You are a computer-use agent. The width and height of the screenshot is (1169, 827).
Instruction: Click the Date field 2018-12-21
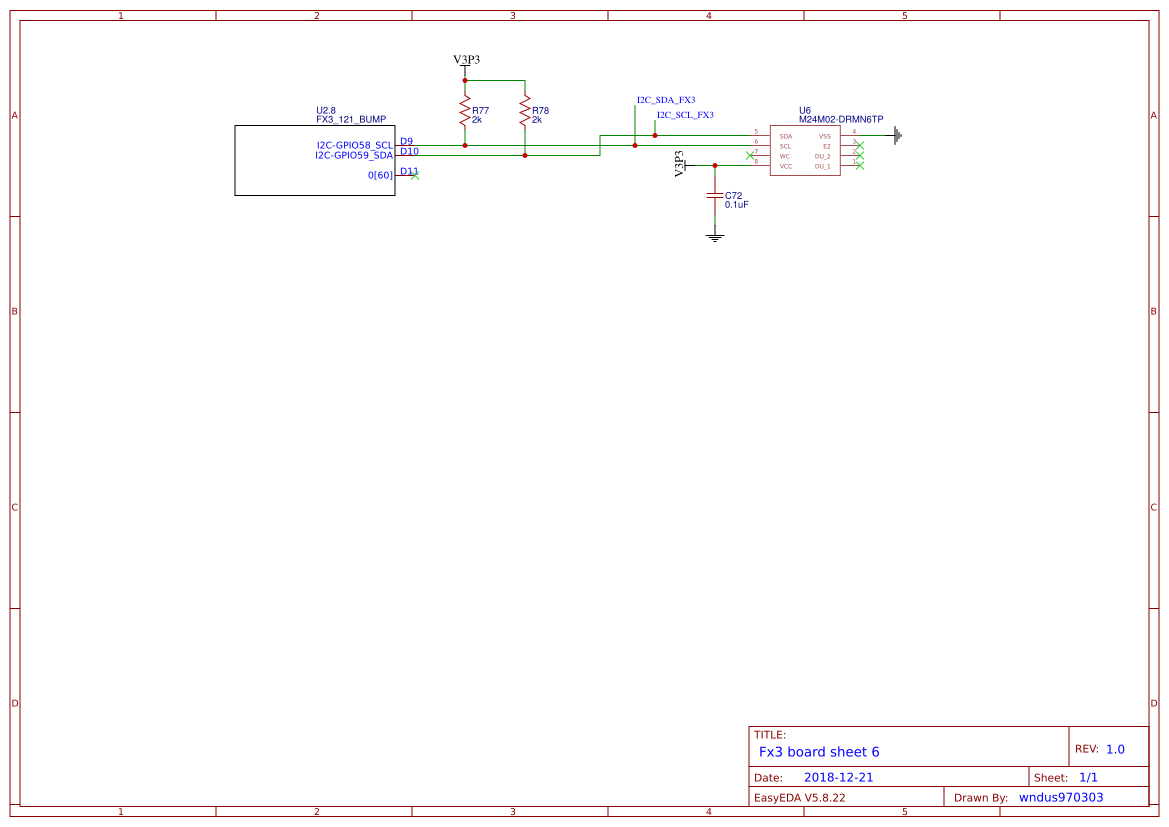(841, 776)
